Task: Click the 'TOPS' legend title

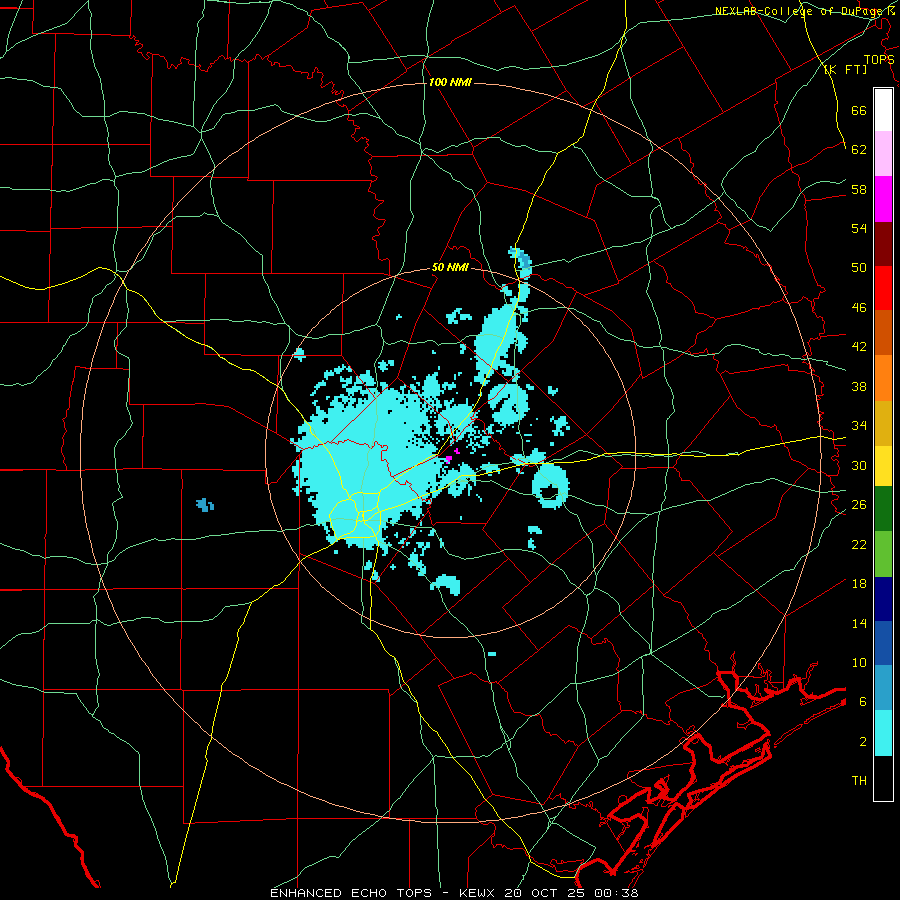Action: pos(879,59)
